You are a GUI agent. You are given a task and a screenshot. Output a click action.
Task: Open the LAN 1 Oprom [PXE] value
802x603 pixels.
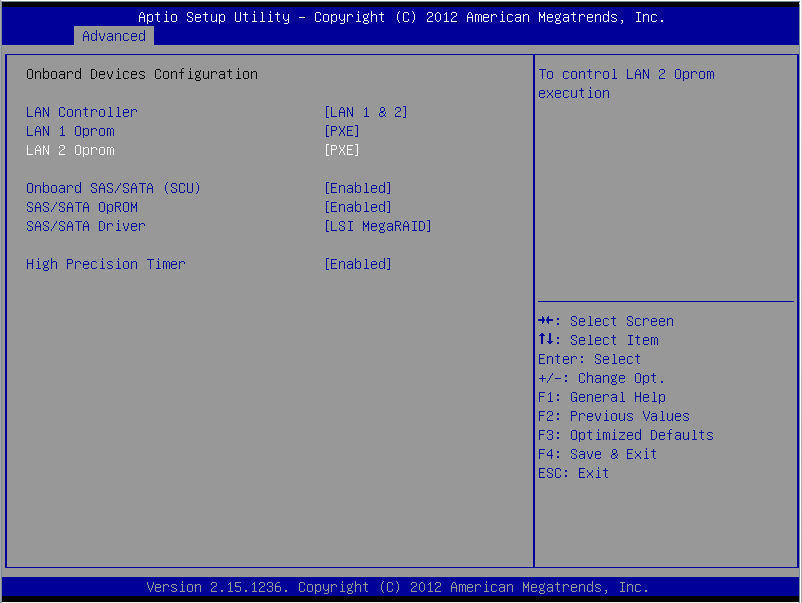[342, 131]
